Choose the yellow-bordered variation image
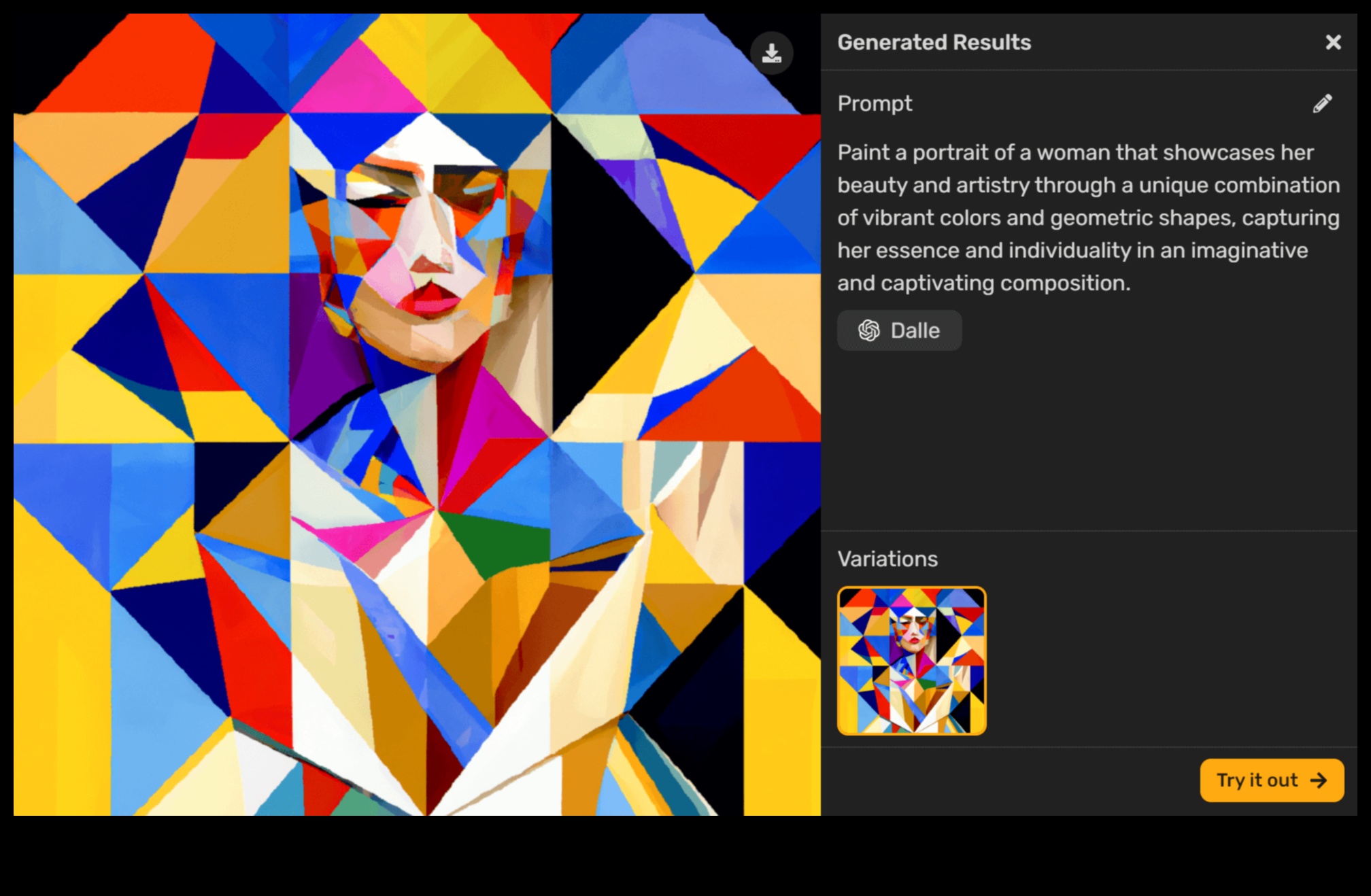Image resolution: width=1371 pixels, height=896 pixels. pos(911,661)
